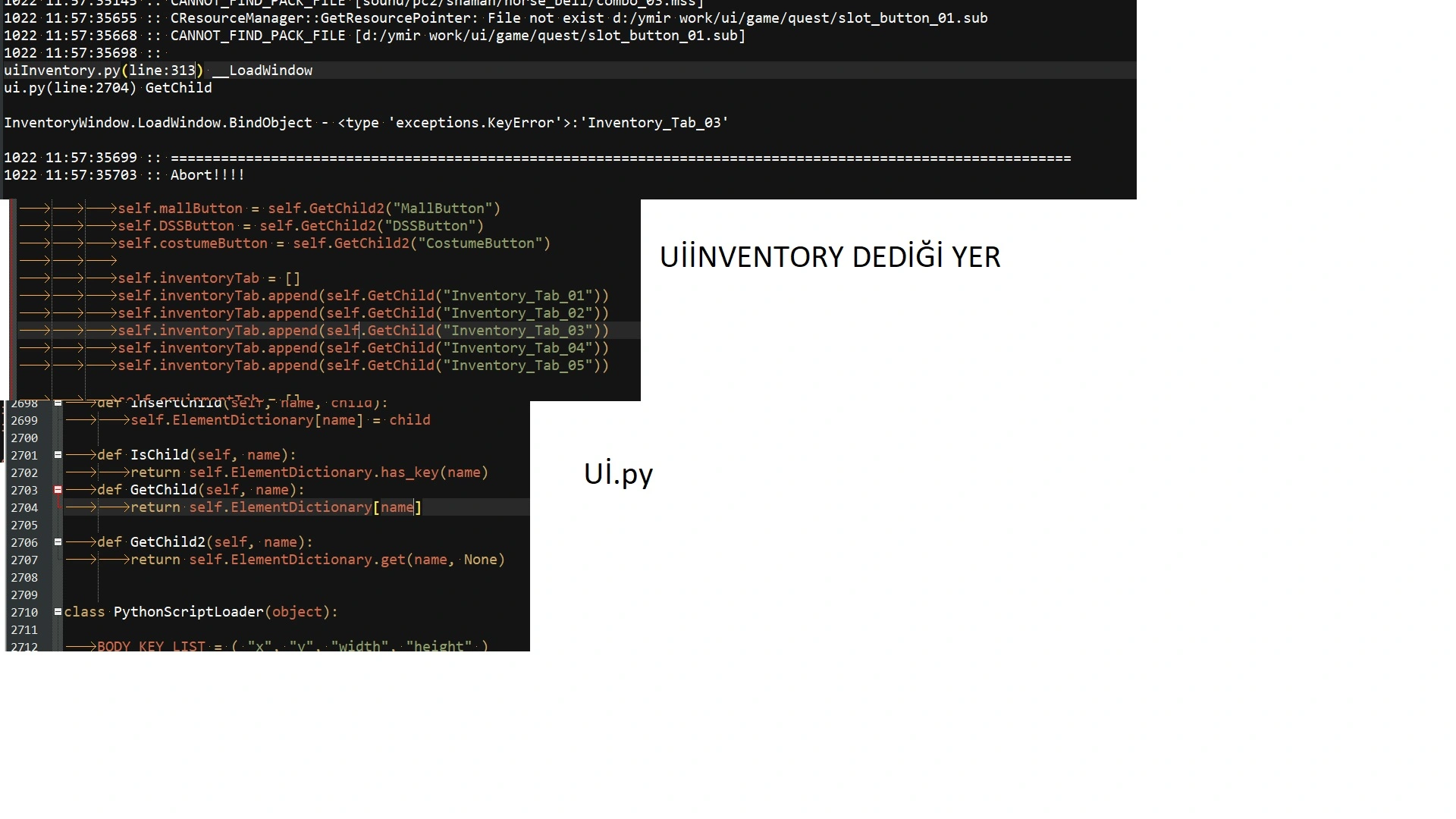
Task: Click line number 2699 in the gutter
Action: pyautogui.click(x=24, y=421)
